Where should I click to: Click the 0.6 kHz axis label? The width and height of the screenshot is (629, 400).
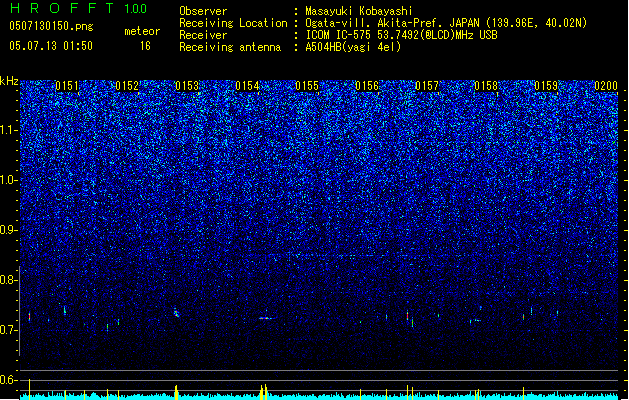click(x=9, y=380)
